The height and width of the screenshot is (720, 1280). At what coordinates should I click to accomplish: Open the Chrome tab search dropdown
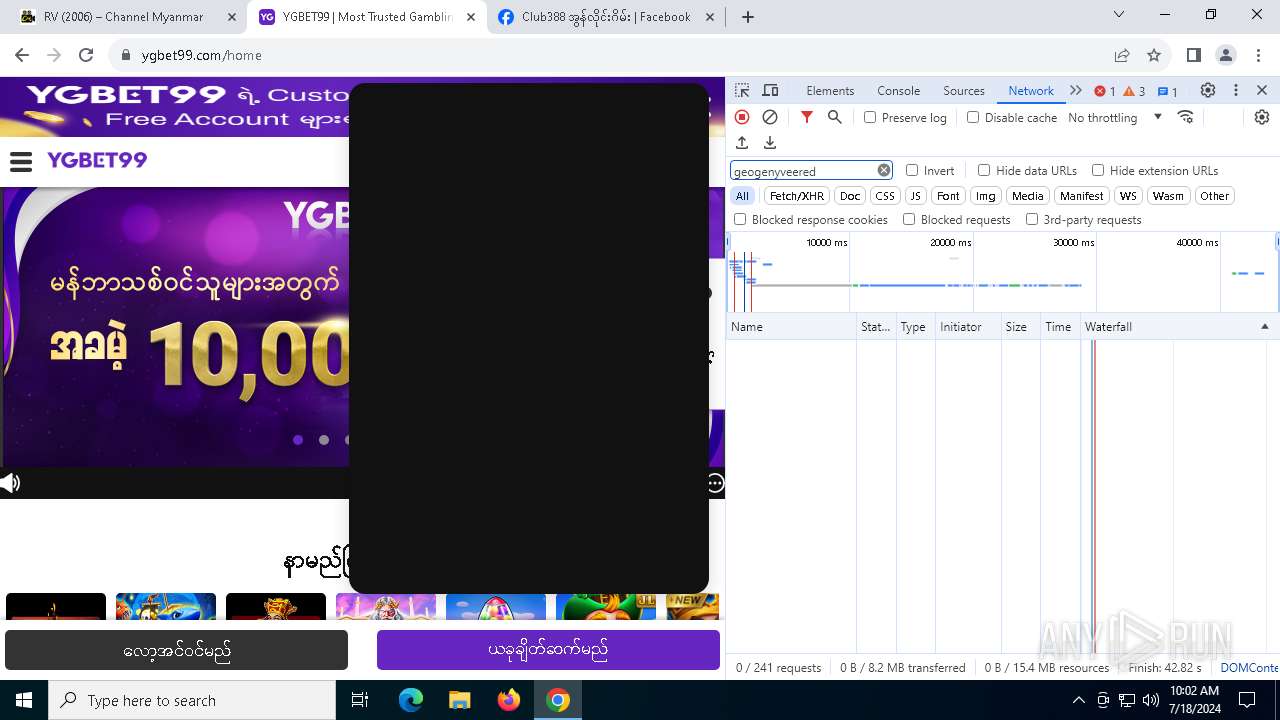[1119, 15]
